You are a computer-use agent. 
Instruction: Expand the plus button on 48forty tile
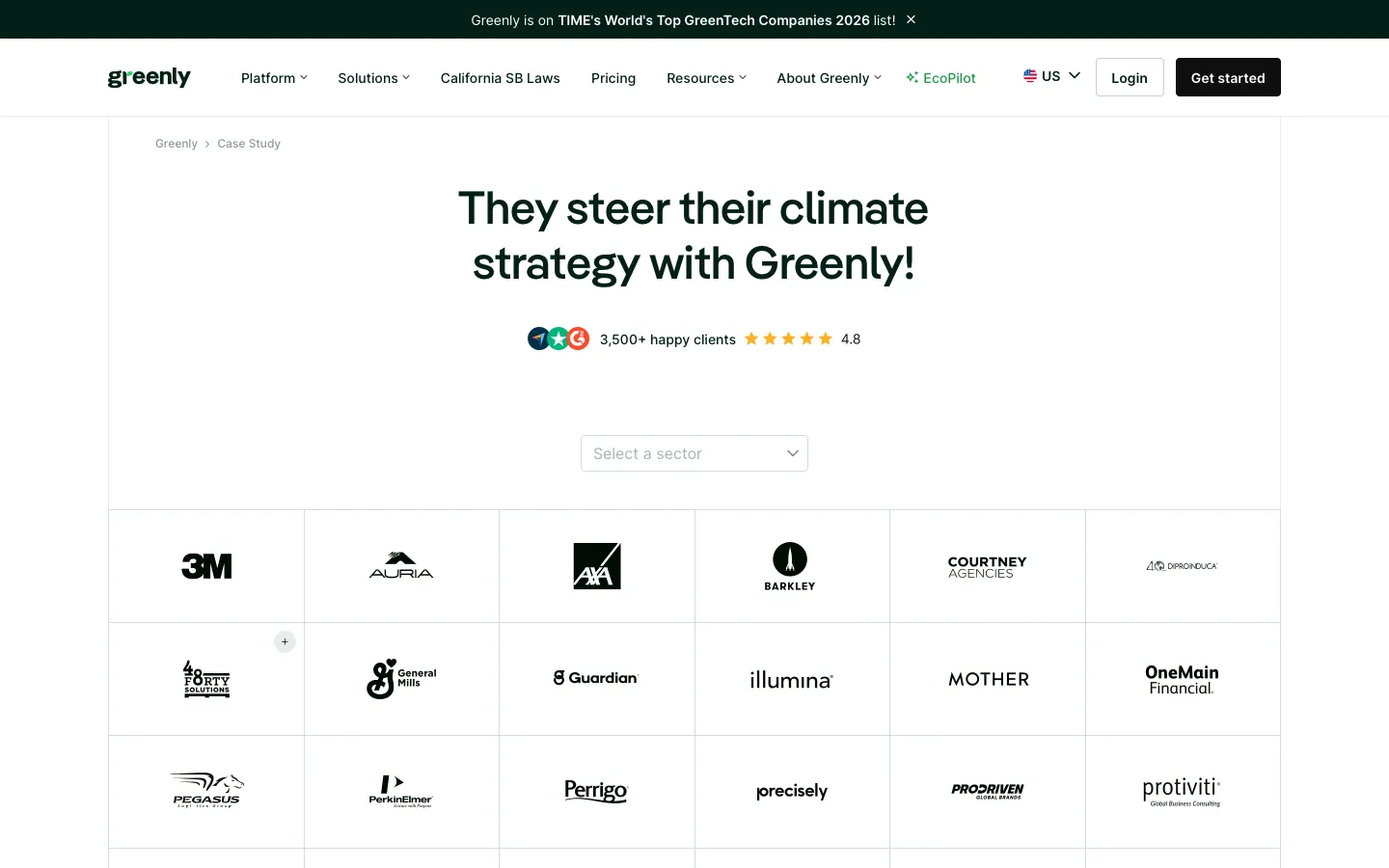point(285,642)
